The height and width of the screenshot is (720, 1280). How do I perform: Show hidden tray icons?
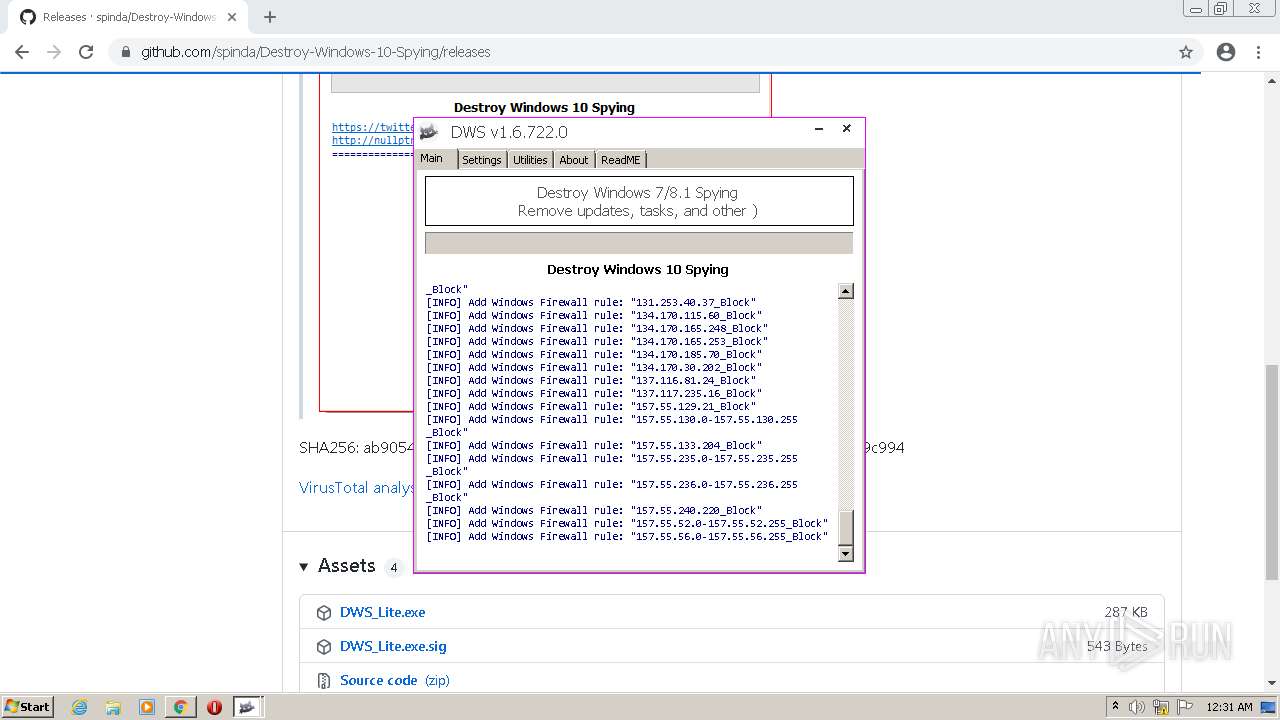point(1115,707)
